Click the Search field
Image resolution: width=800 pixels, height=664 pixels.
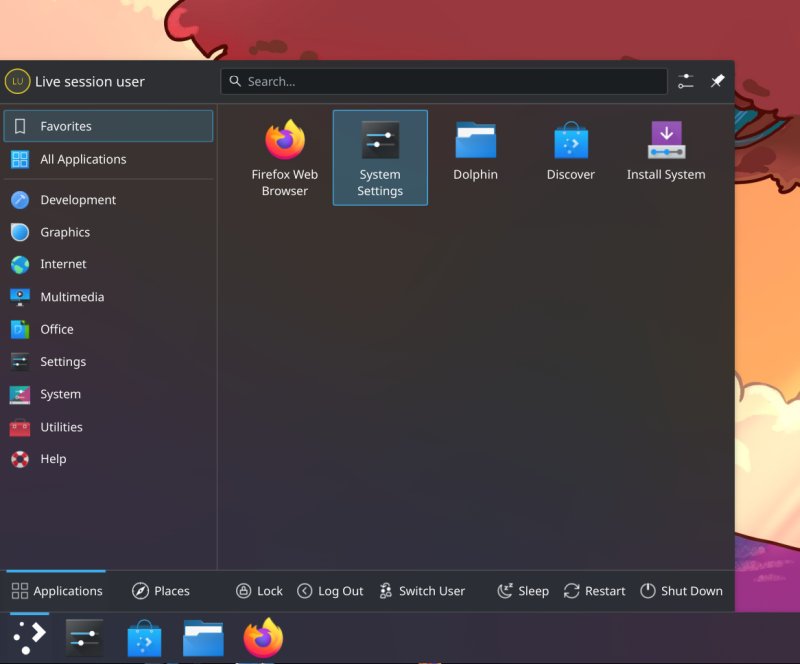[444, 81]
